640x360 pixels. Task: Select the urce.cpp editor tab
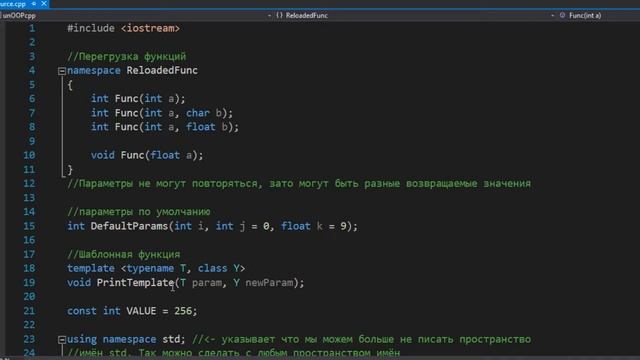click(13, 4)
